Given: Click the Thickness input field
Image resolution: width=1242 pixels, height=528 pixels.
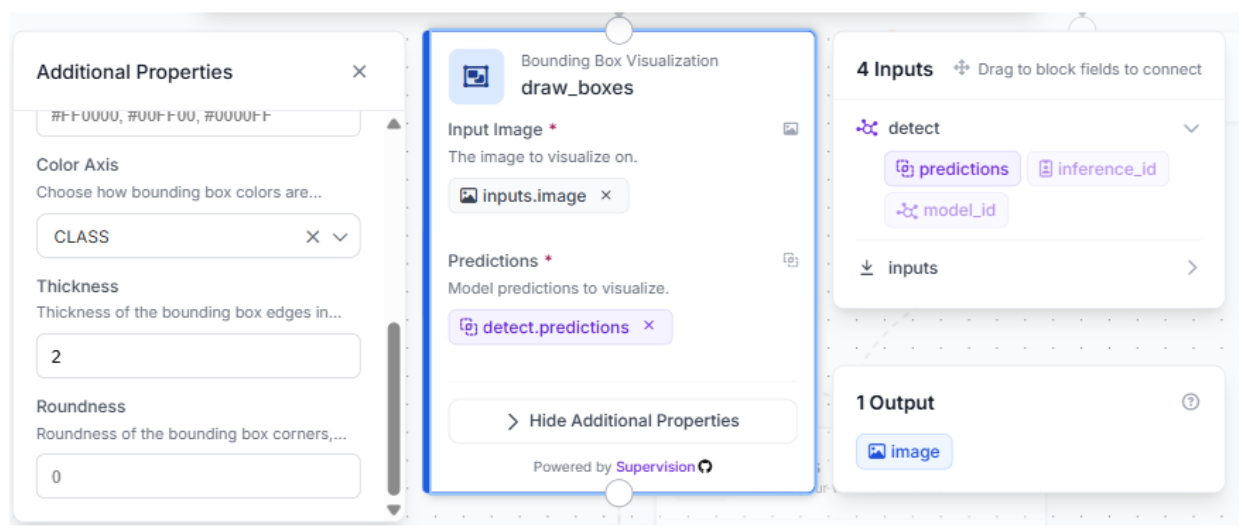Looking at the screenshot, I should pos(198,356).
